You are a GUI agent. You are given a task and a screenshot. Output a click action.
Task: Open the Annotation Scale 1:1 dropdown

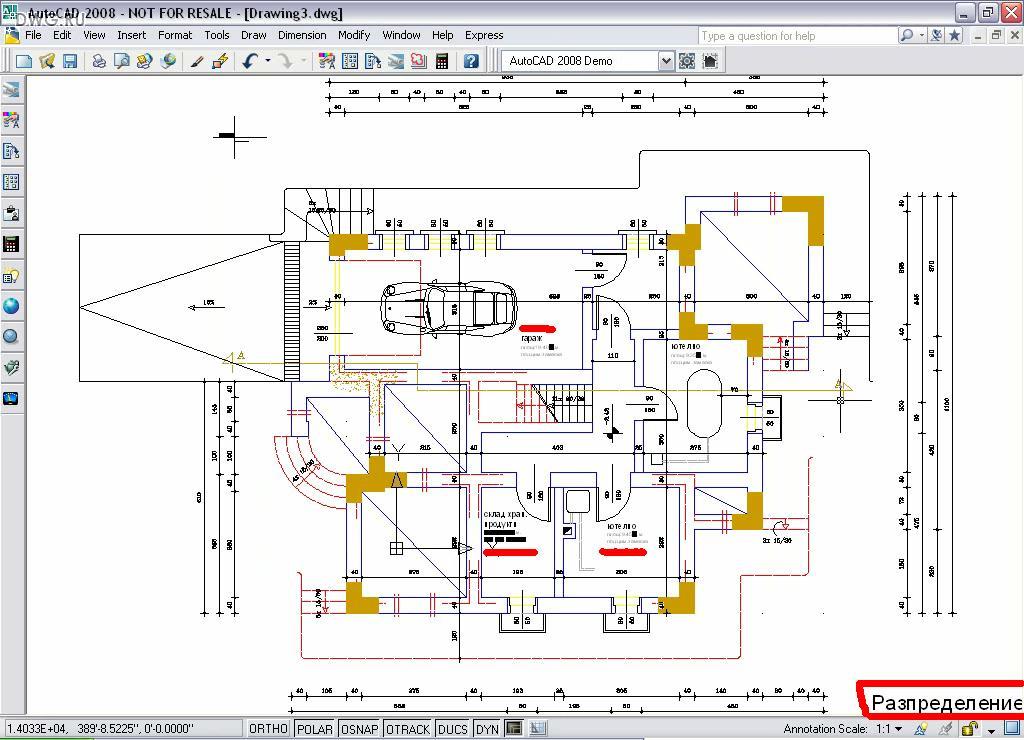890,729
